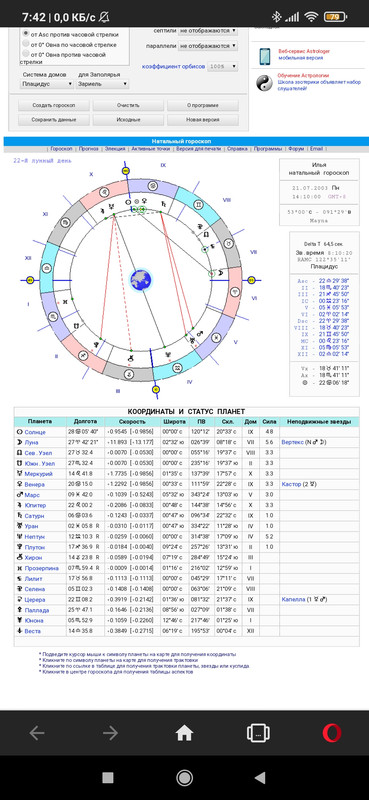Open the Opera menu icon
The image size is (369, 800).
[x=332, y=733]
